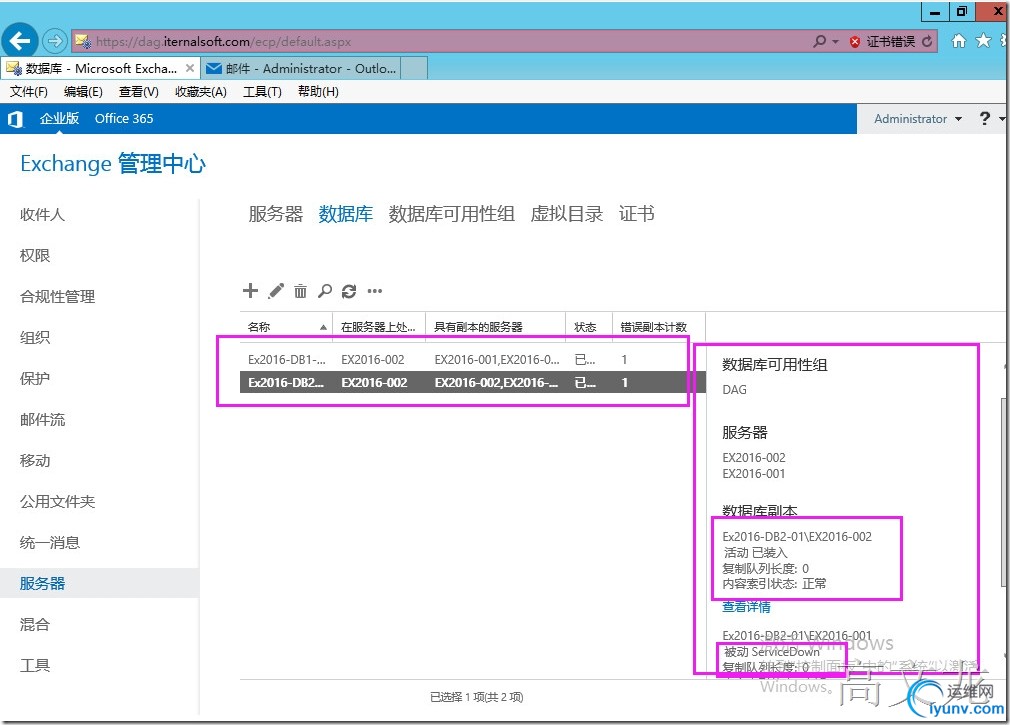Open the browser Home icon
The height and width of the screenshot is (725, 1010).
[958, 41]
